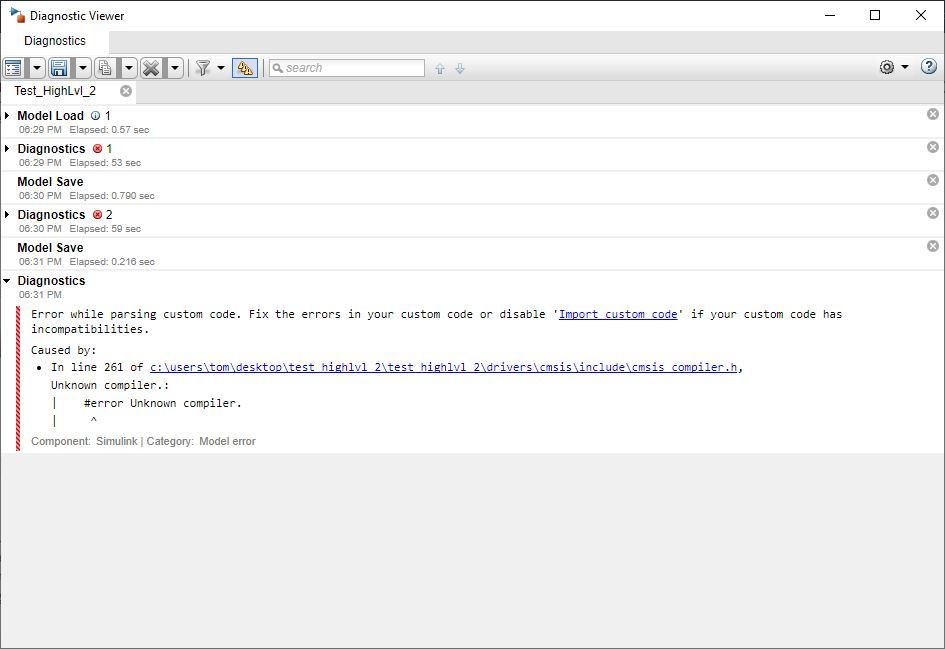Image resolution: width=945 pixels, height=649 pixels.
Task: Toggle the grouped warnings button
Action: point(245,68)
